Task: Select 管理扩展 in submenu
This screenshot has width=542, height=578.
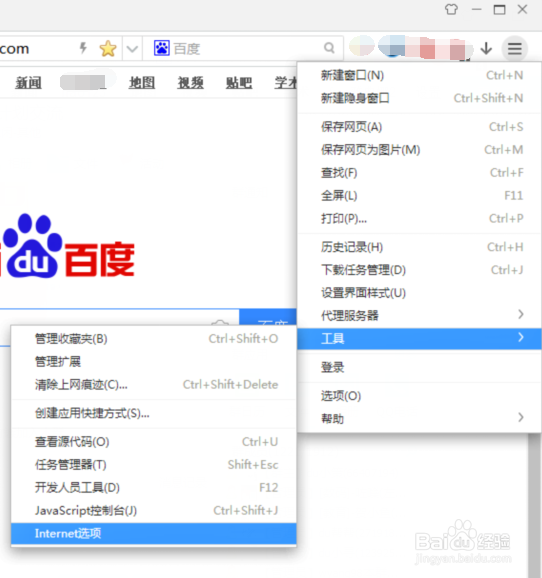Action: pos(154,362)
